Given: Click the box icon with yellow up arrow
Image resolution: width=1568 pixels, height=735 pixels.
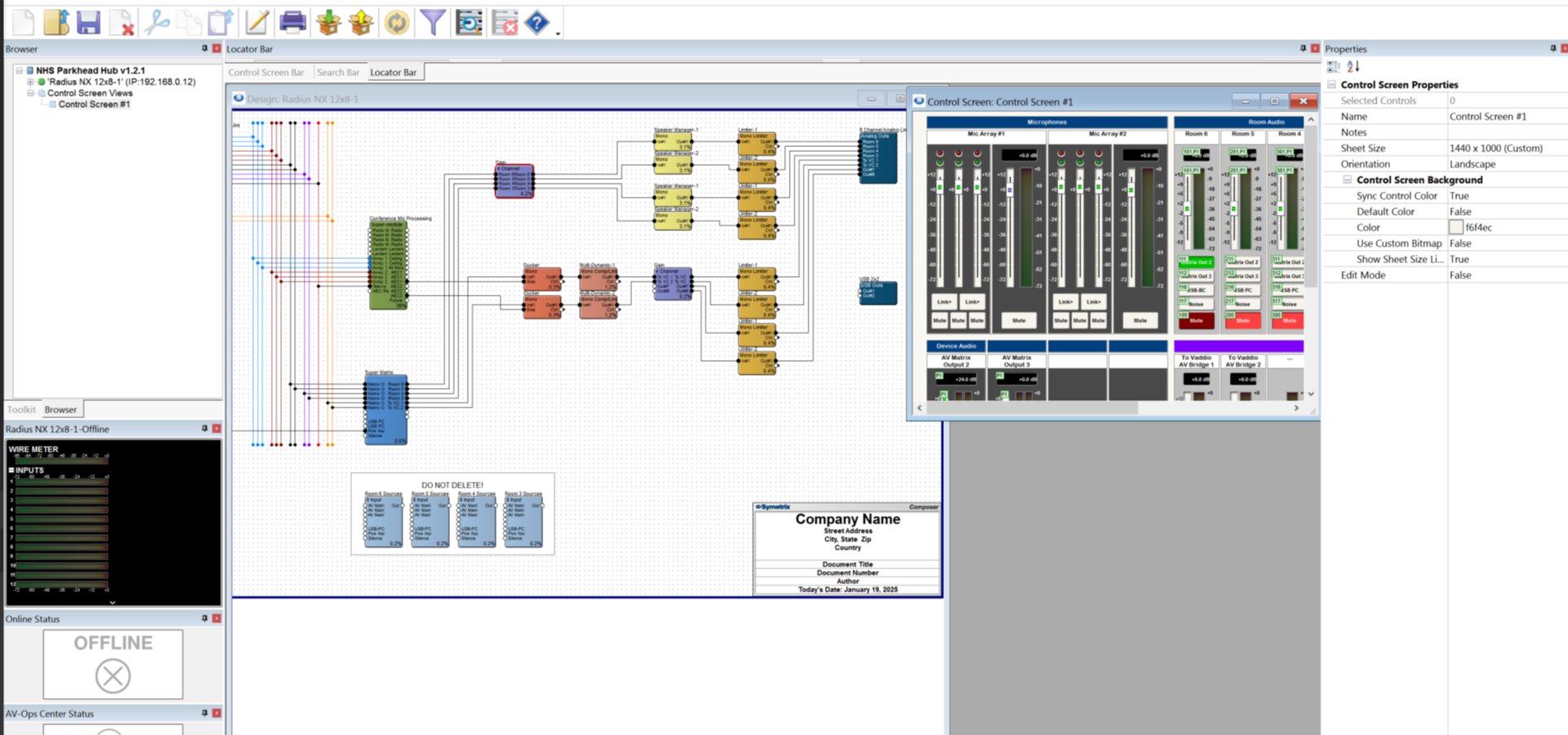Looking at the screenshot, I should [x=361, y=22].
